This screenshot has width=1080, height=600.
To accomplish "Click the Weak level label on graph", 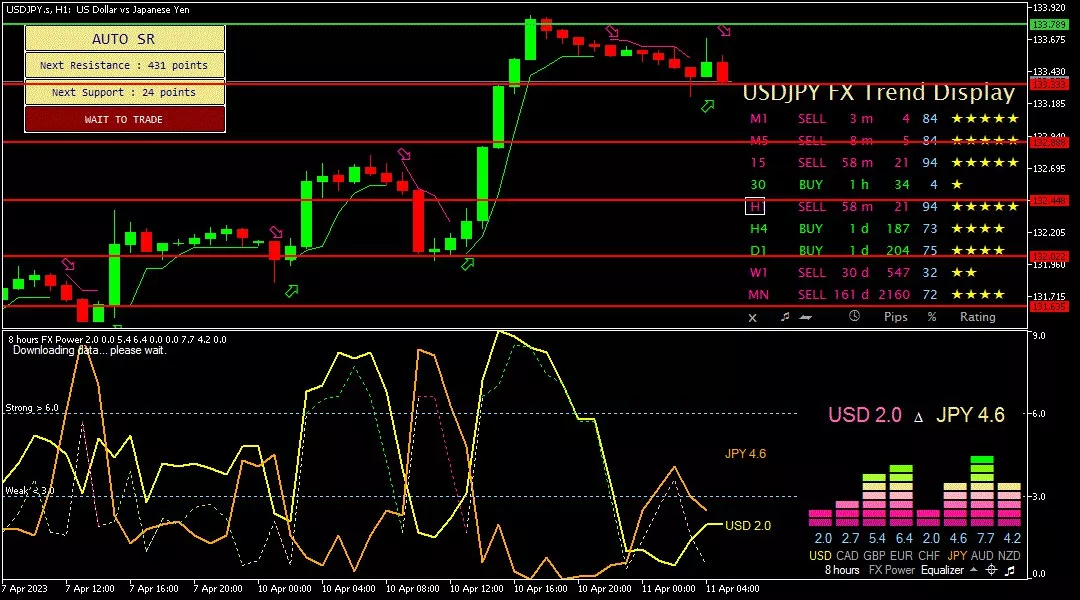I will pos(29,491).
